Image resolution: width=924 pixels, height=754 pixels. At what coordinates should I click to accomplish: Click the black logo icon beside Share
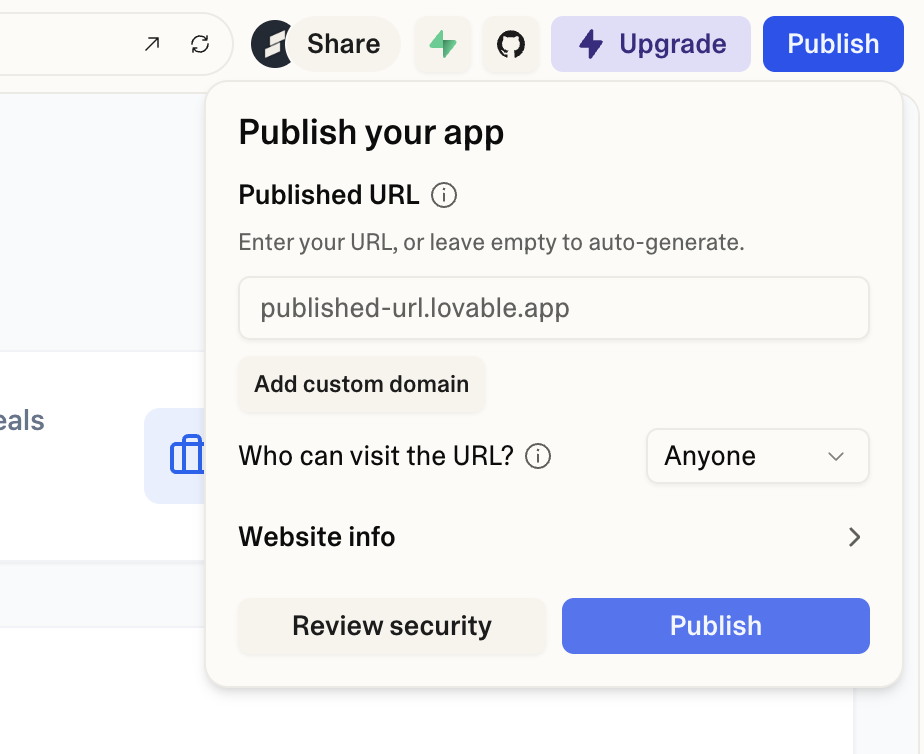[x=273, y=44]
